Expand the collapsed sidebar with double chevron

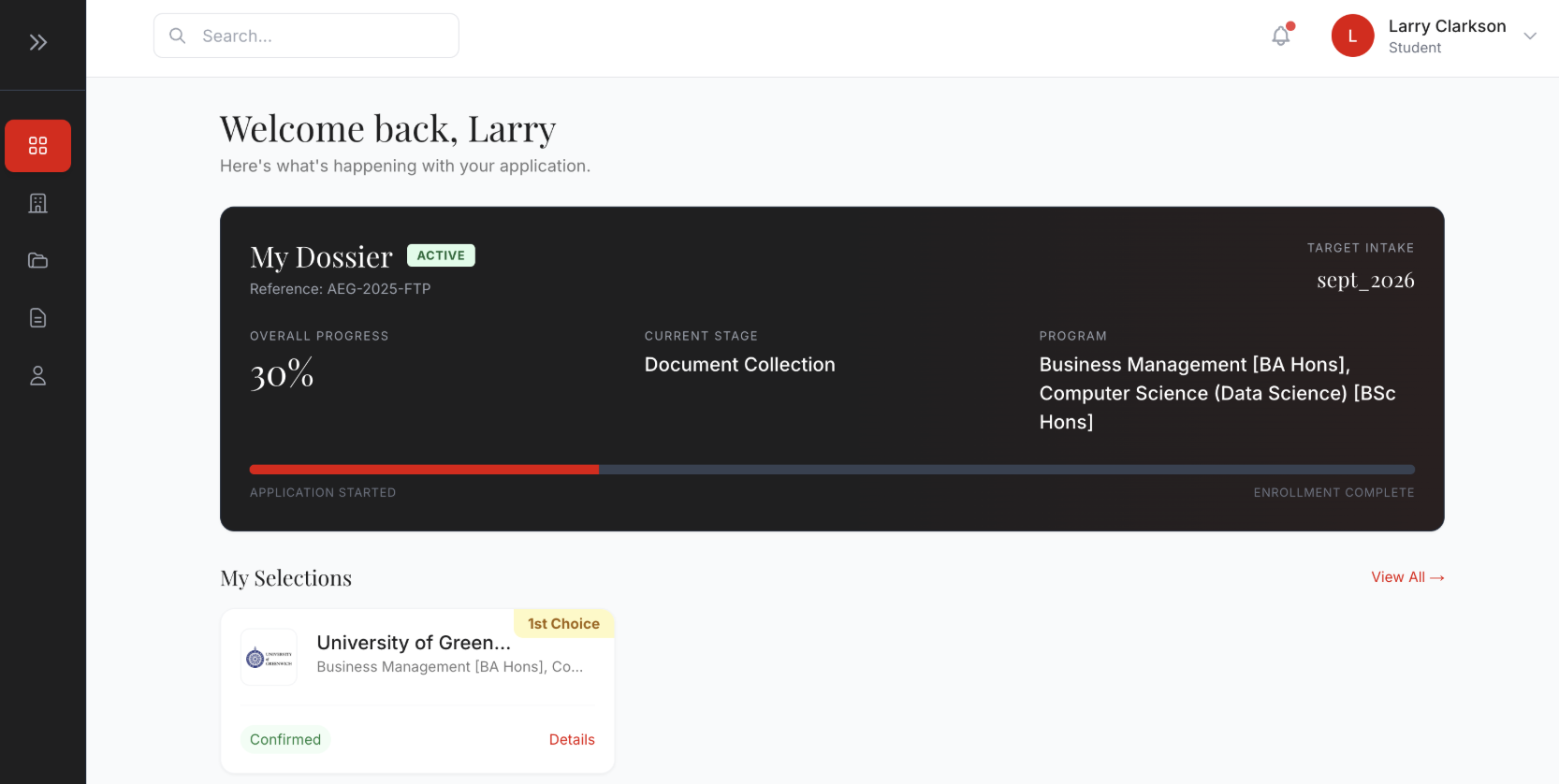pos(38,42)
